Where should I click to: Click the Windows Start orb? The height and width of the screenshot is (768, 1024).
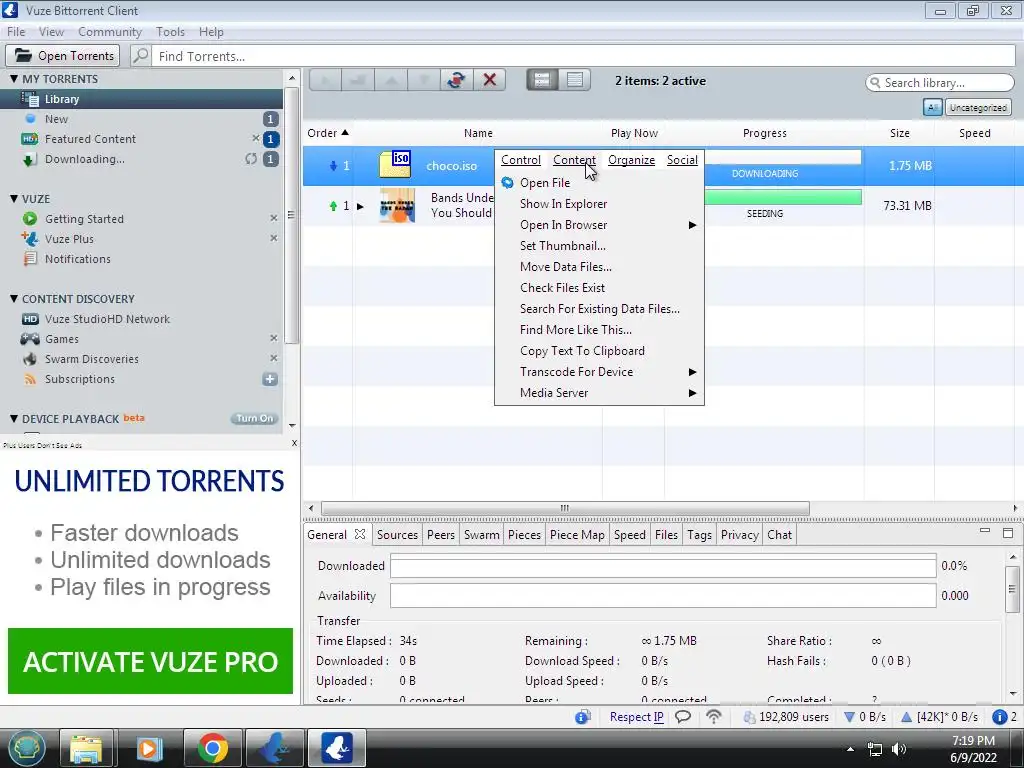[x=26, y=748]
